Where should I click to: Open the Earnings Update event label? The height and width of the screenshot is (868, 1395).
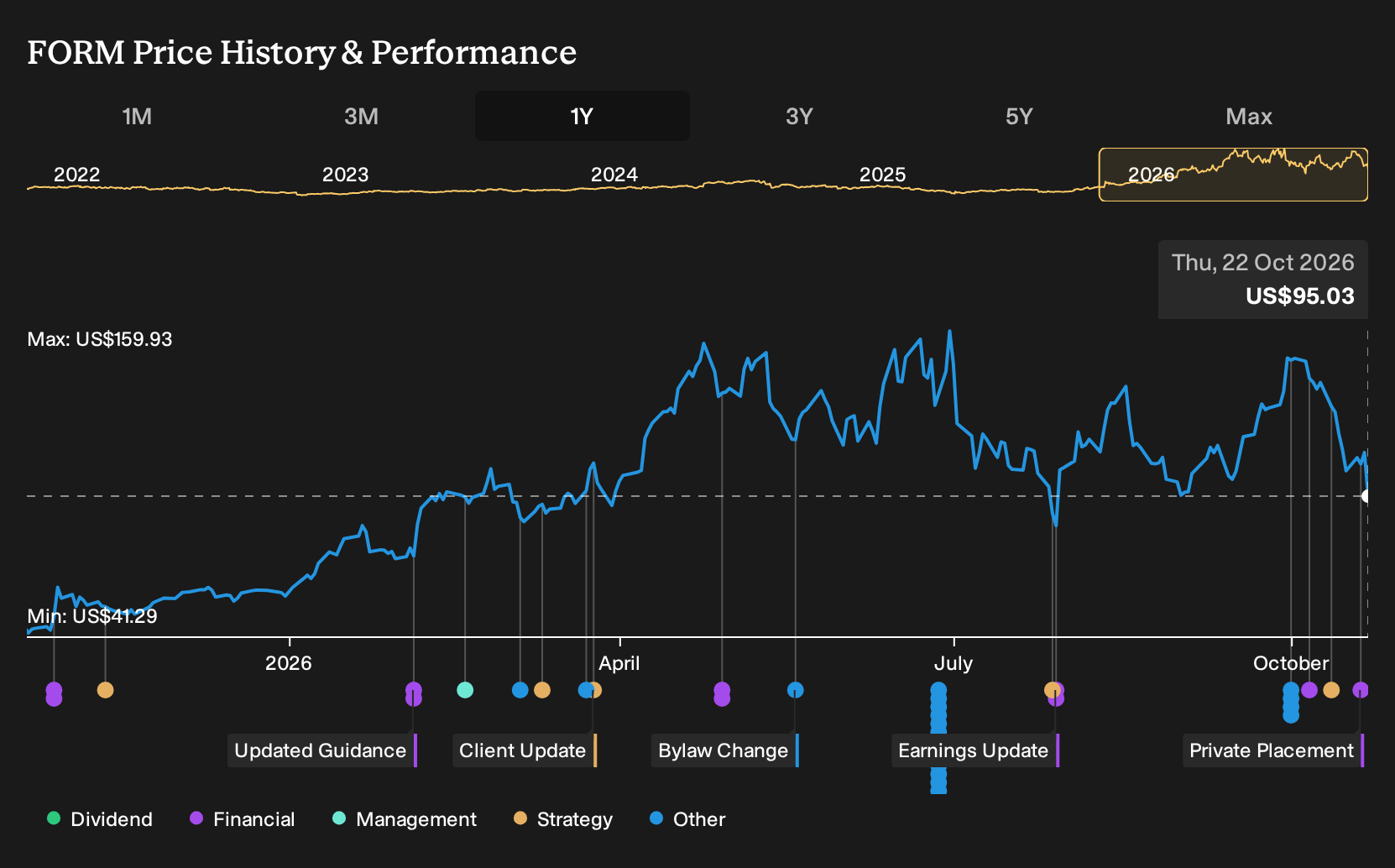pyautogui.click(x=974, y=750)
